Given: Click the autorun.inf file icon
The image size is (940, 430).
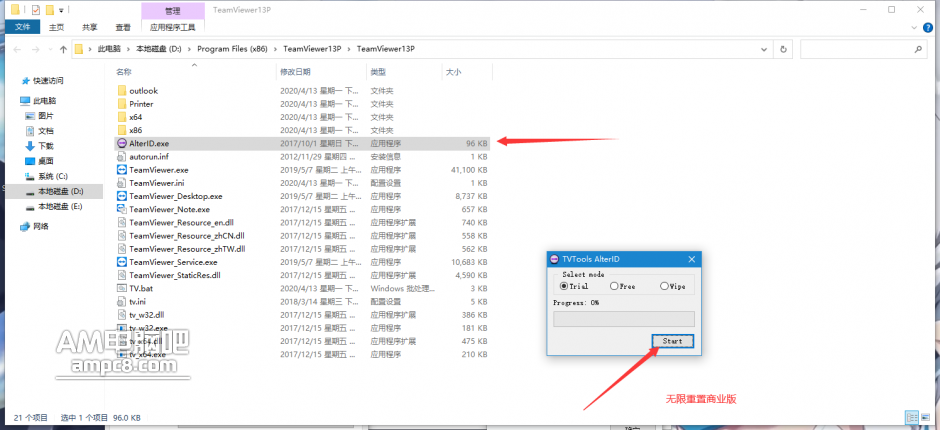Looking at the screenshot, I should (x=122, y=157).
